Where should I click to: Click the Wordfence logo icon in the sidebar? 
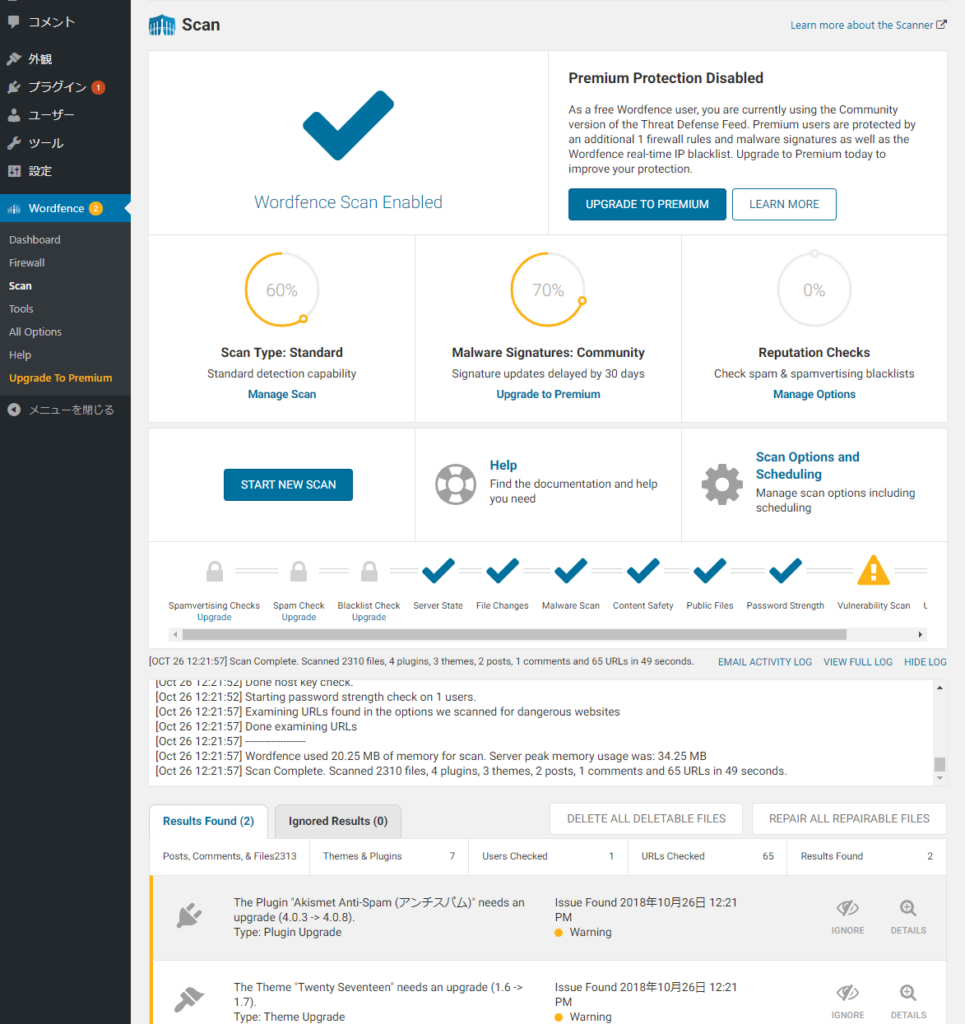[14, 209]
